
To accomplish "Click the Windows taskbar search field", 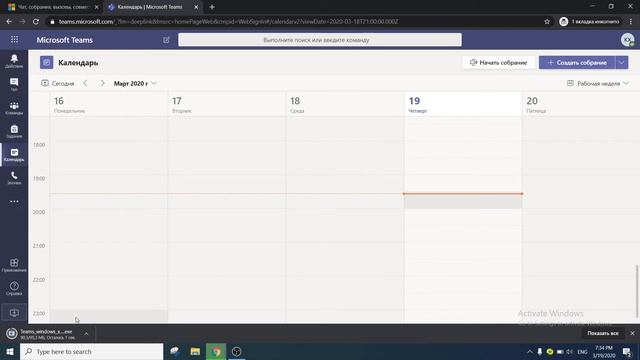I will 91,351.
